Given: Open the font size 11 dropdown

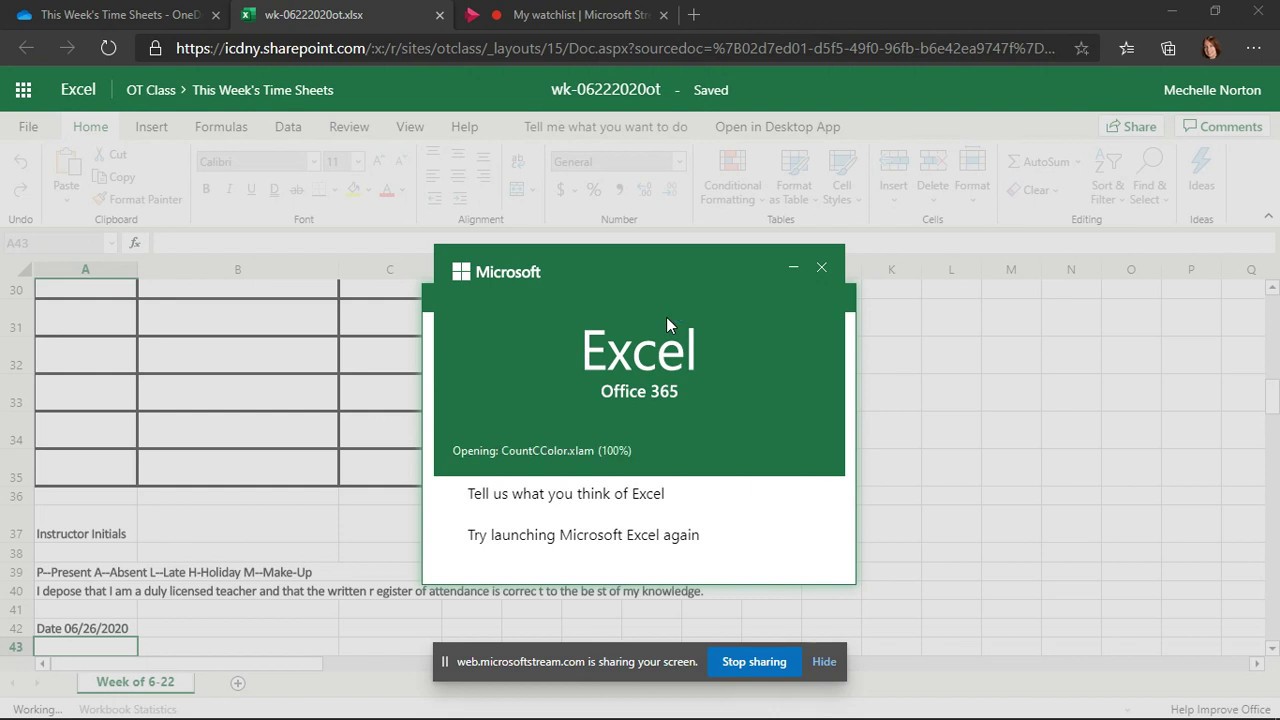Looking at the screenshot, I should coord(358,162).
